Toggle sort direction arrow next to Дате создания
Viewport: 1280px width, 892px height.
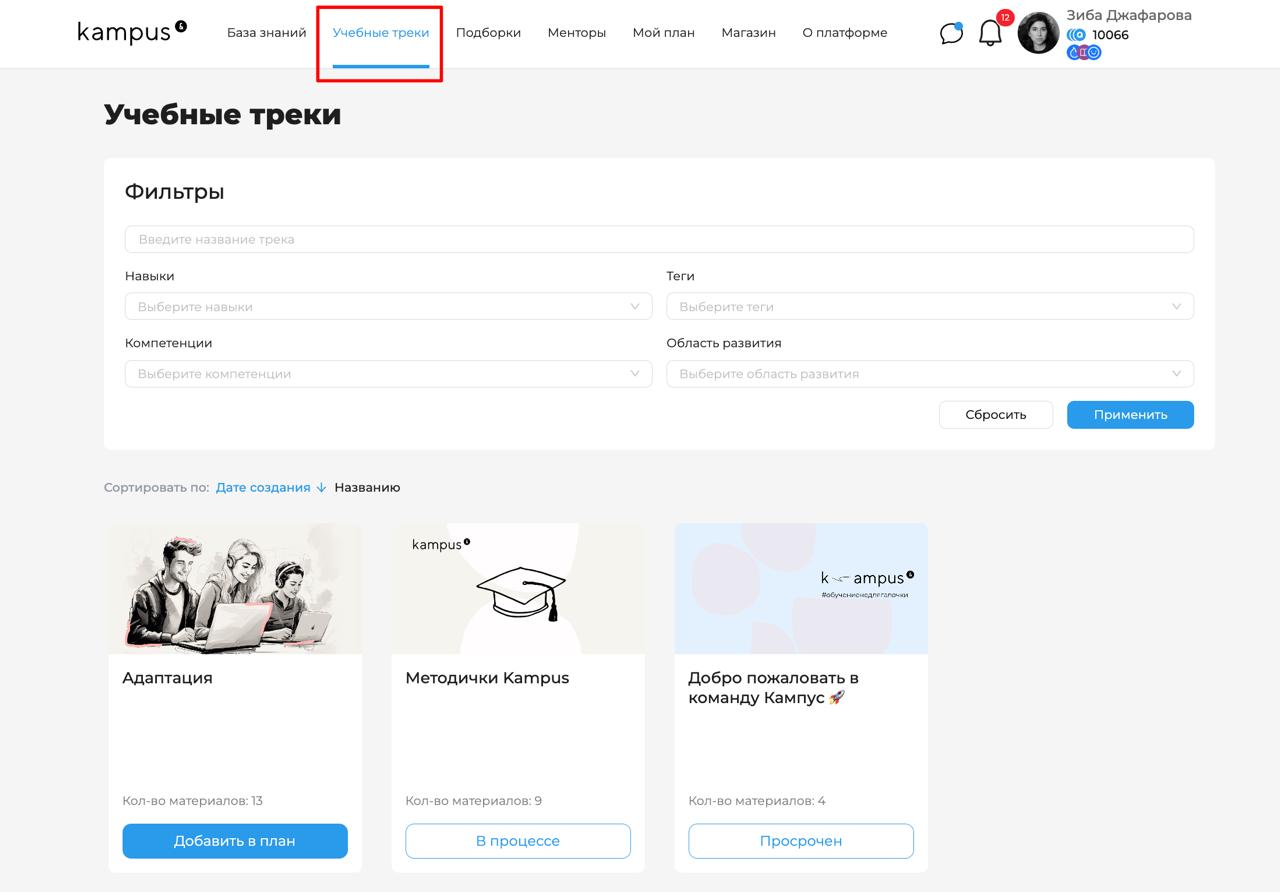click(320, 487)
